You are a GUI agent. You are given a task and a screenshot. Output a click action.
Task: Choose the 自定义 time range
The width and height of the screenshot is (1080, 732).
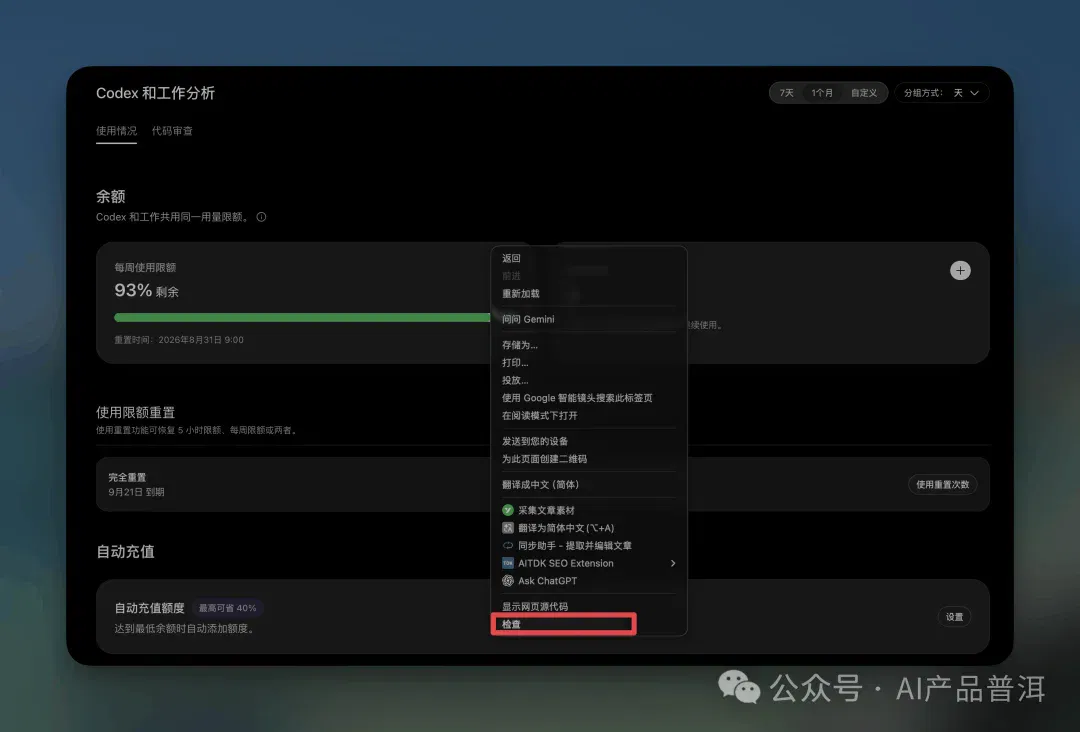point(864,93)
